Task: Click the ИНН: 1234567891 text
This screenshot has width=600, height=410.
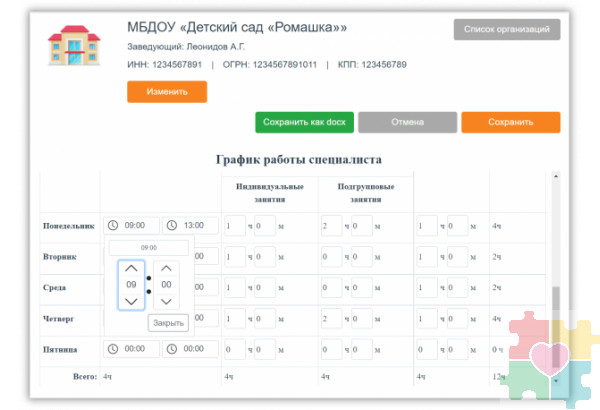Action: point(165,65)
